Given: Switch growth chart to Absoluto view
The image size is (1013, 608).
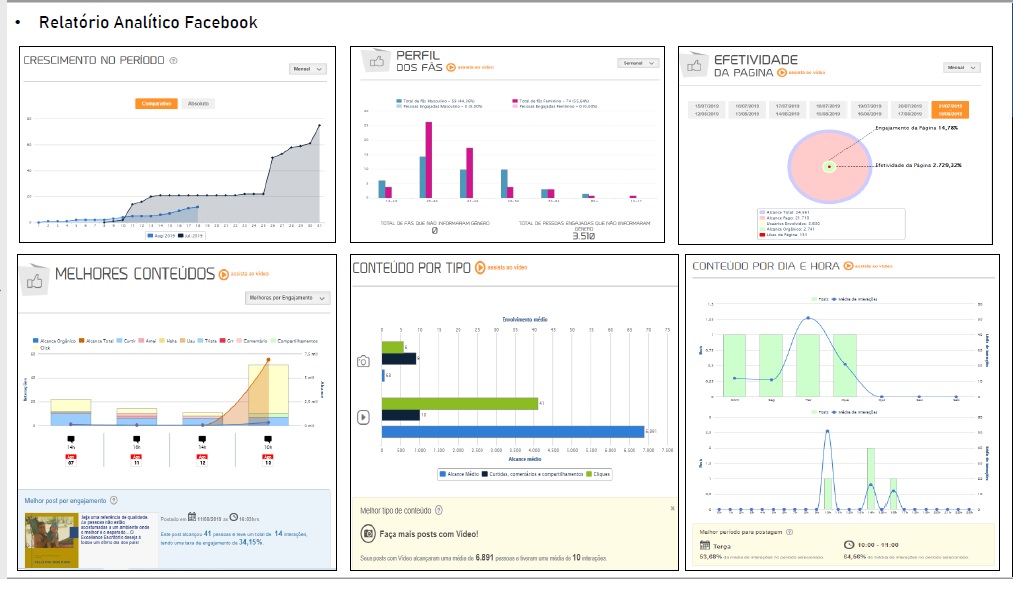Looking at the screenshot, I should click(x=199, y=103).
